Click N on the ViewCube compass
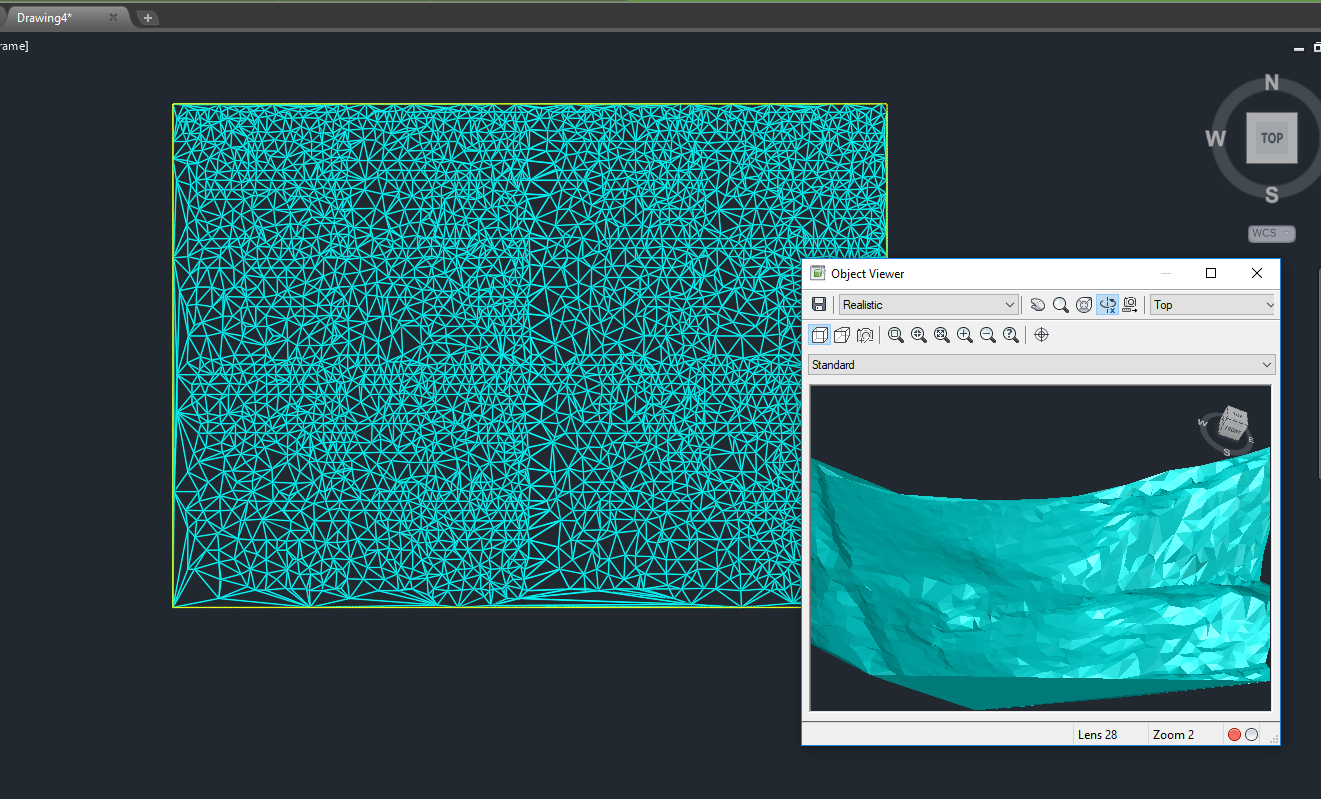The height and width of the screenshot is (799, 1321). (x=1272, y=83)
